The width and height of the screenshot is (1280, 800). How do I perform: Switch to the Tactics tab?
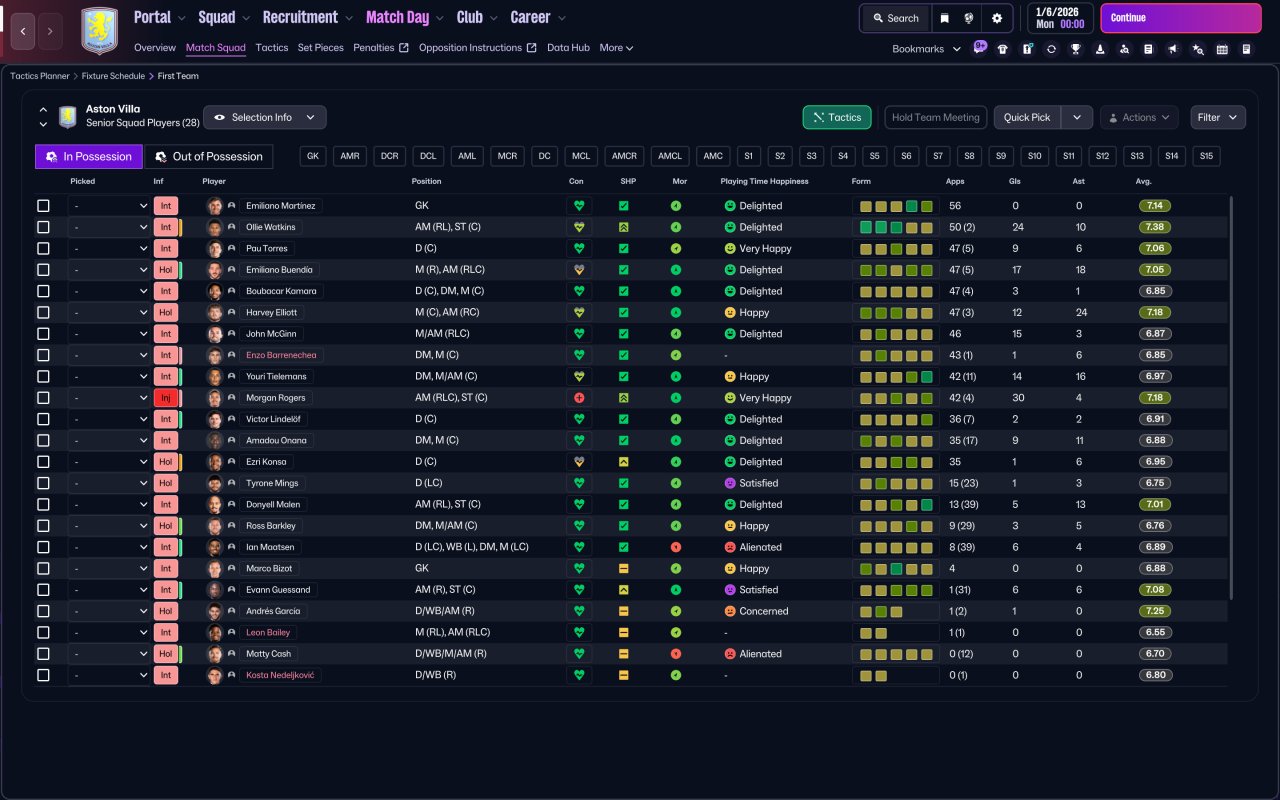[x=272, y=48]
